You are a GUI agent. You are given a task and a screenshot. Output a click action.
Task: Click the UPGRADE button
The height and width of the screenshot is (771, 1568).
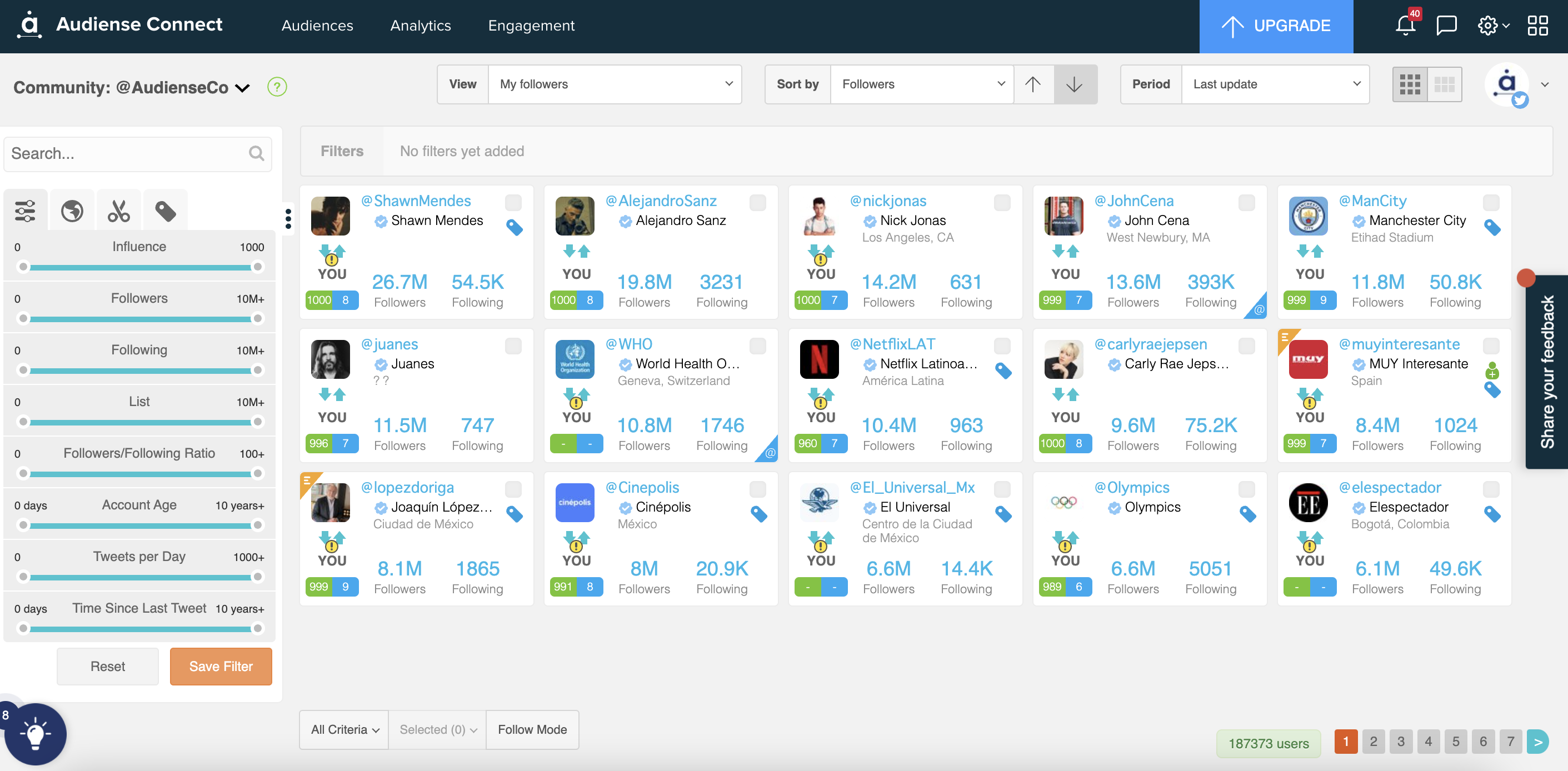pyautogui.click(x=1276, y=26)
